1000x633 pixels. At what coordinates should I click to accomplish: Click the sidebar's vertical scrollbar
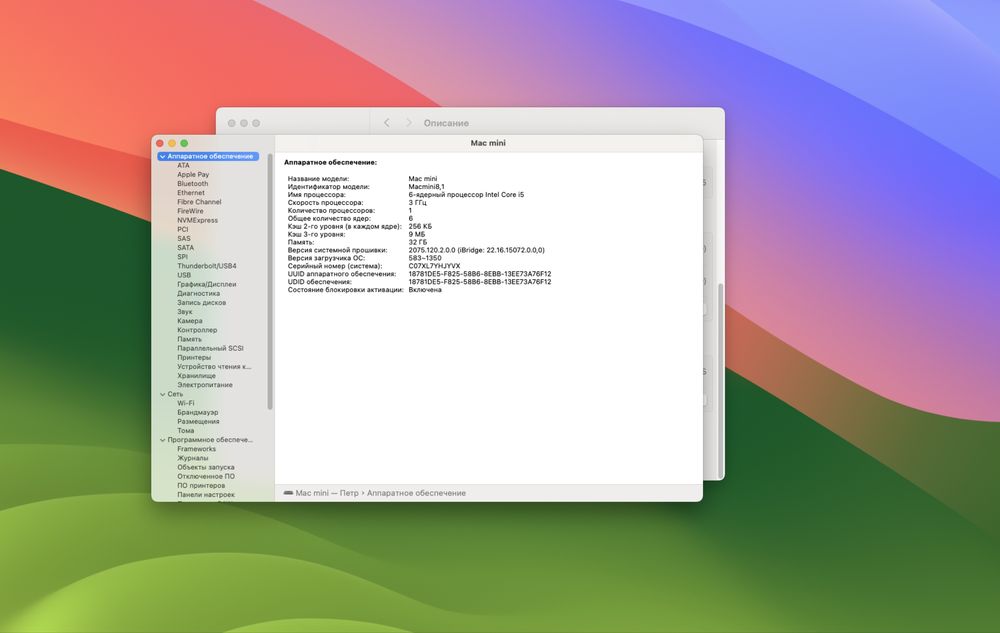coord(270,281)
